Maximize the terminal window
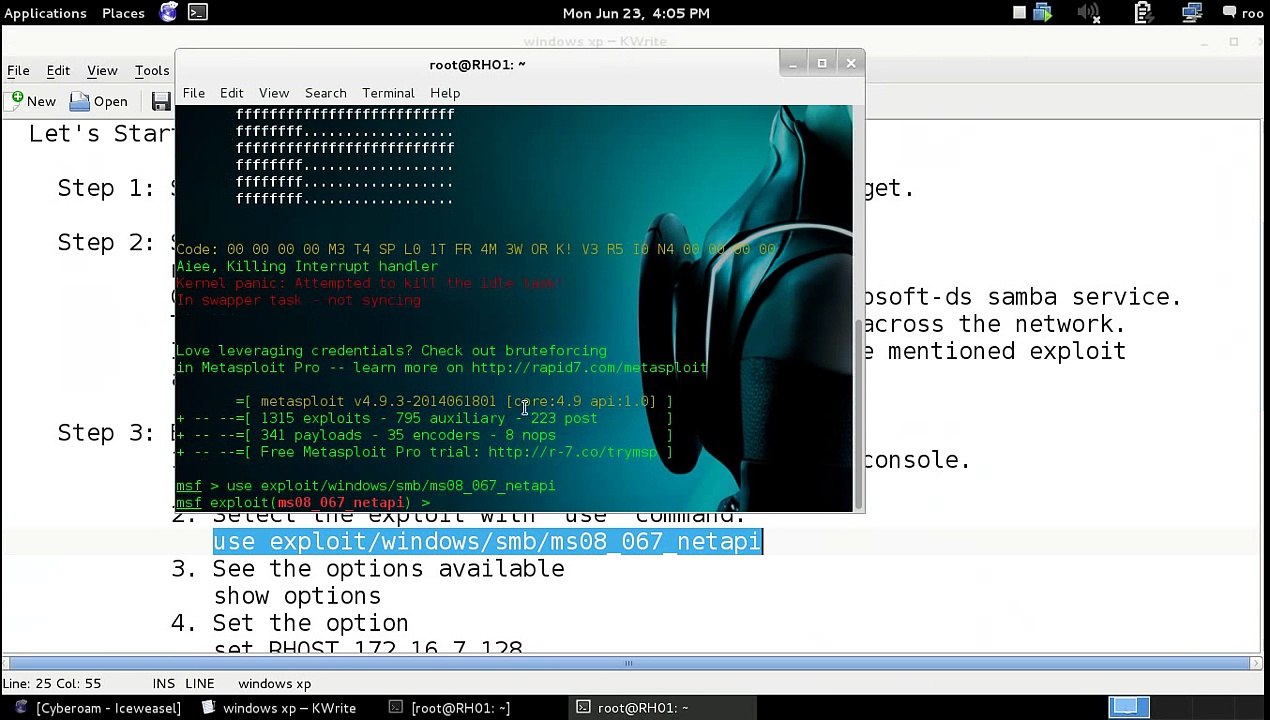The height and width of the screenshot is (720, 1270). point(821,64)
